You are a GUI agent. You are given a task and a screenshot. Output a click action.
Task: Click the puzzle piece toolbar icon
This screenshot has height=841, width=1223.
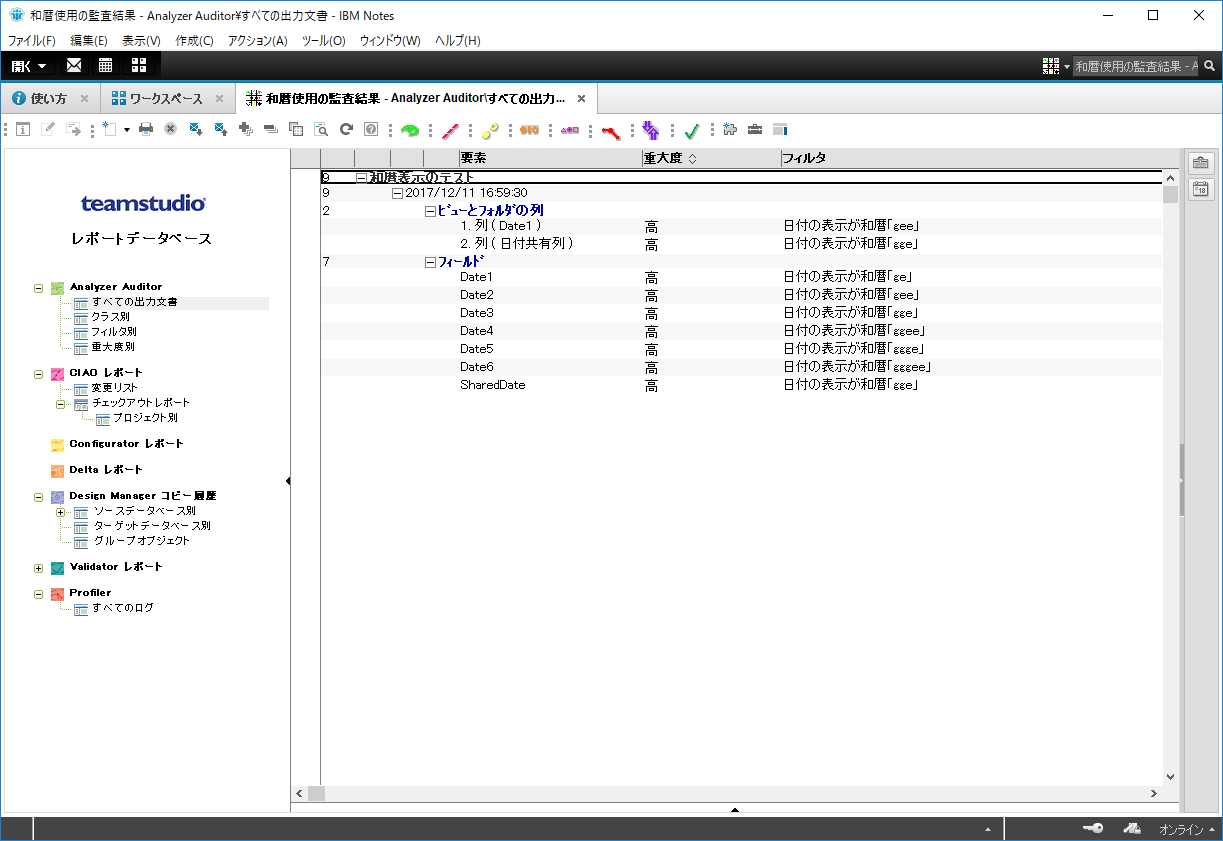[x=730, y=129]
